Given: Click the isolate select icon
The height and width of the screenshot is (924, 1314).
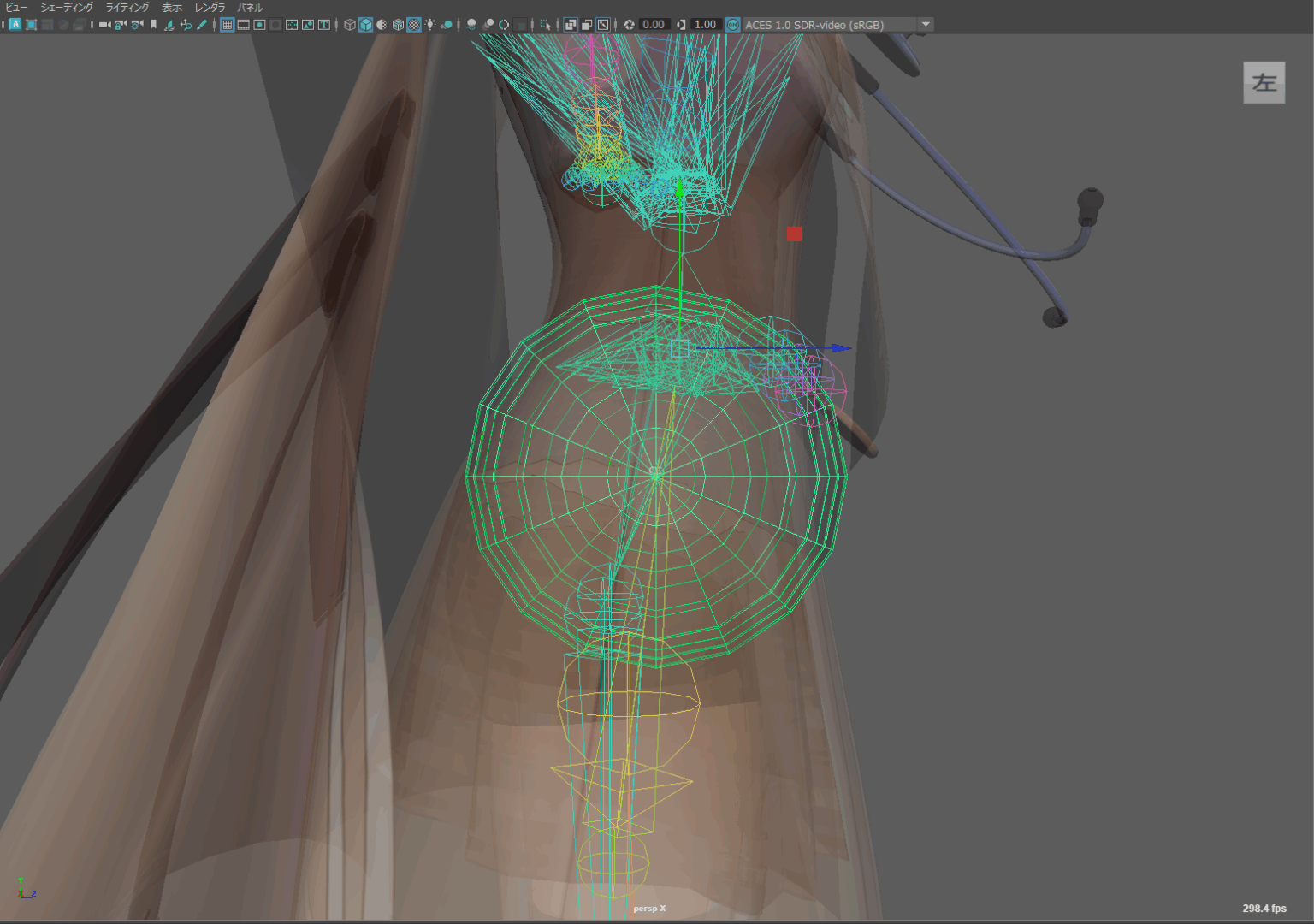Looking at the screenshot, I should pos(545,25).
